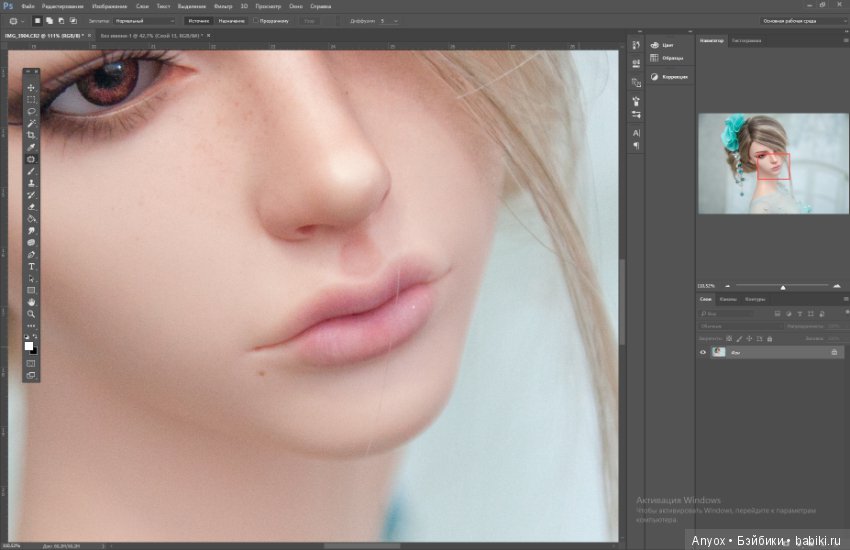Click the Navigator zoom slider handle
This screenshot has height=550, width=850.
(x=783, y=287)
